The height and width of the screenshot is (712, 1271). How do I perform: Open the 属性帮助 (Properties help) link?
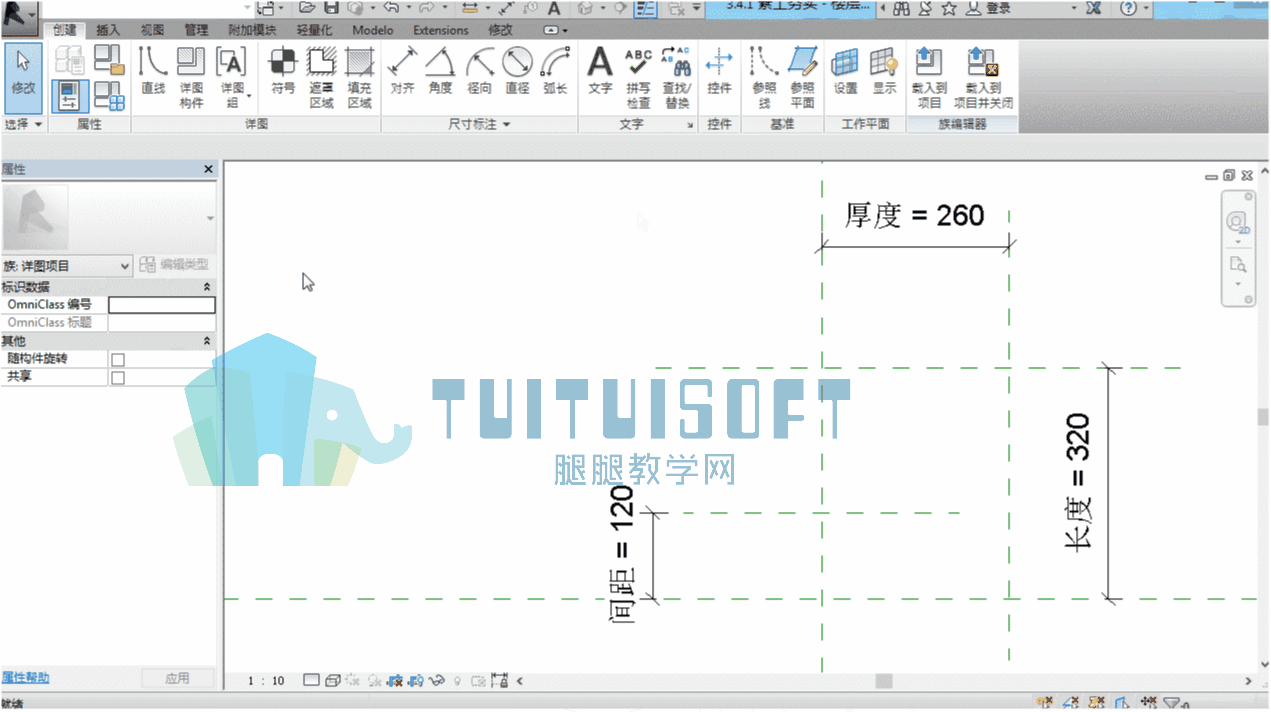pos(25,678)
